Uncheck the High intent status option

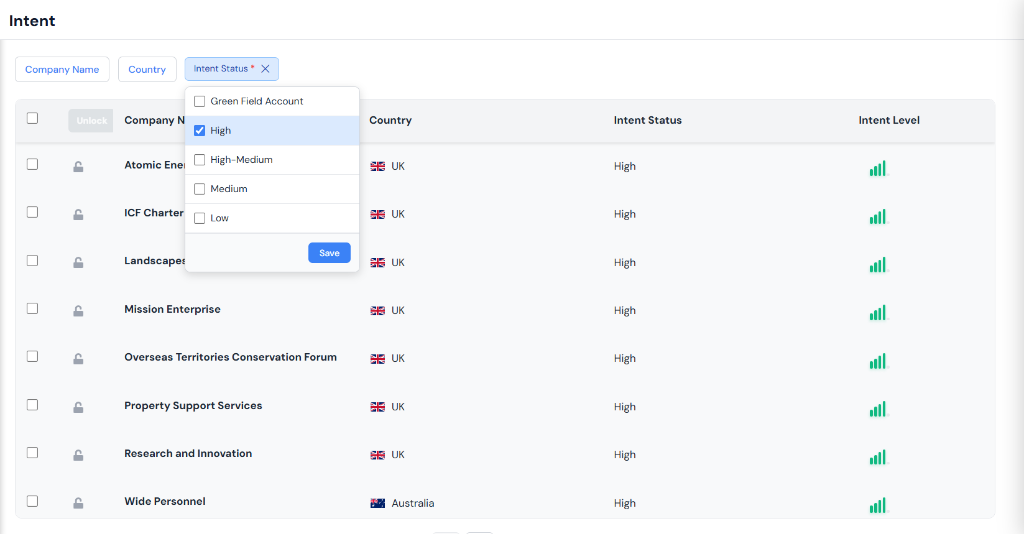[200, 131]
